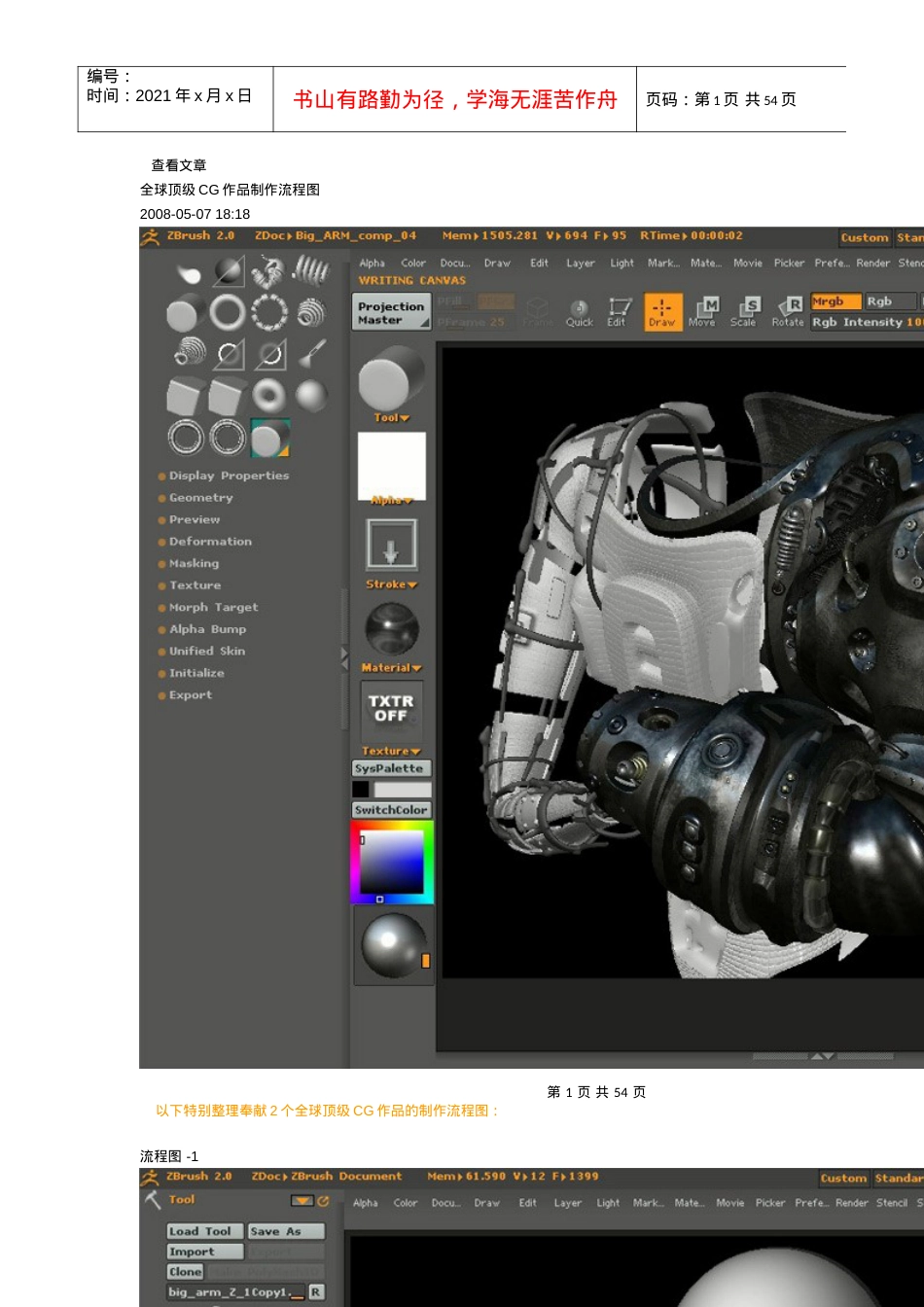Click the Clone button
Screen dimensions: 924x1307
coord(185,1272)
